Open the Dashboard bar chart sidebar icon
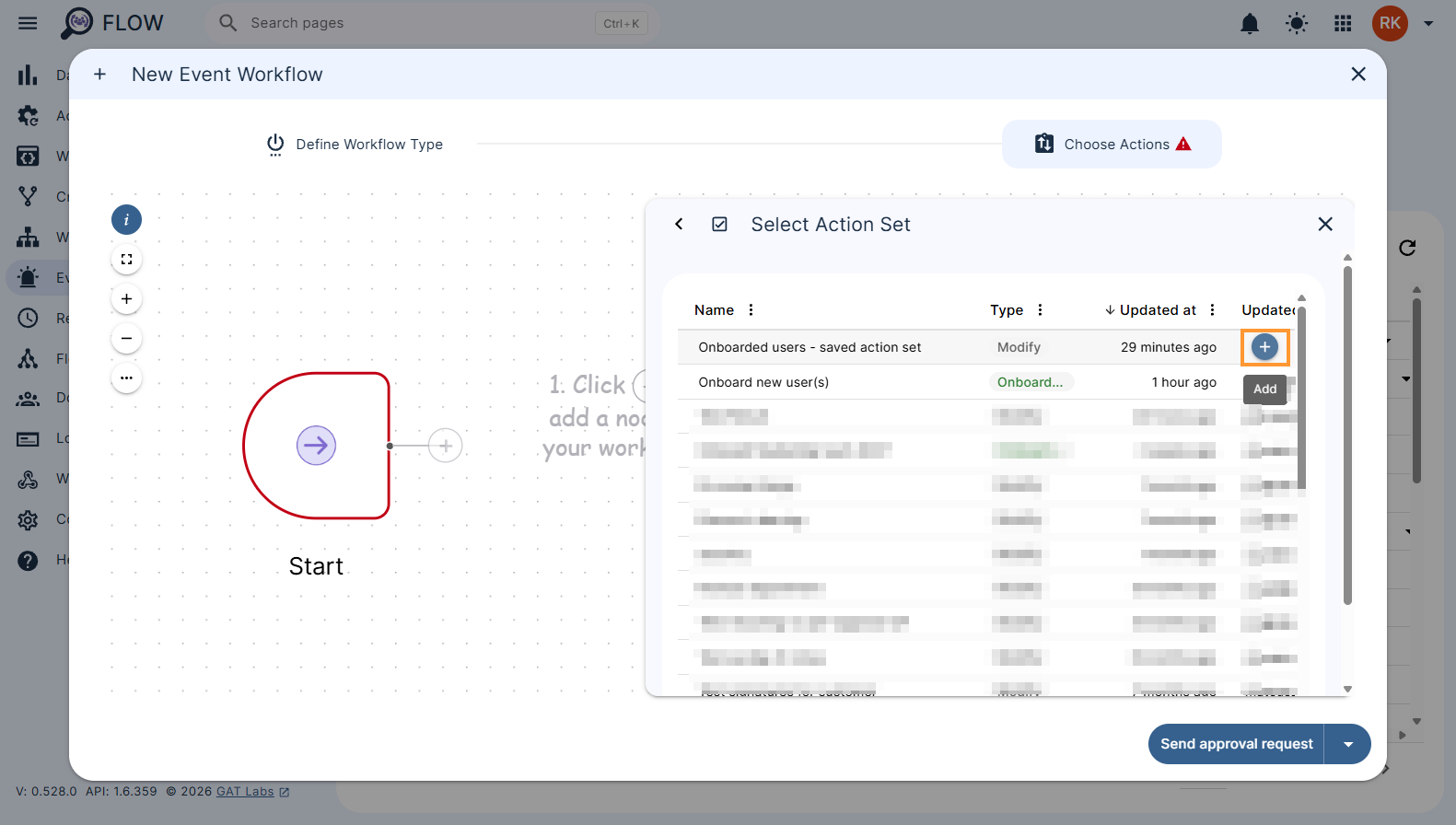The image size is (1456, 825). tap(28, 76)
